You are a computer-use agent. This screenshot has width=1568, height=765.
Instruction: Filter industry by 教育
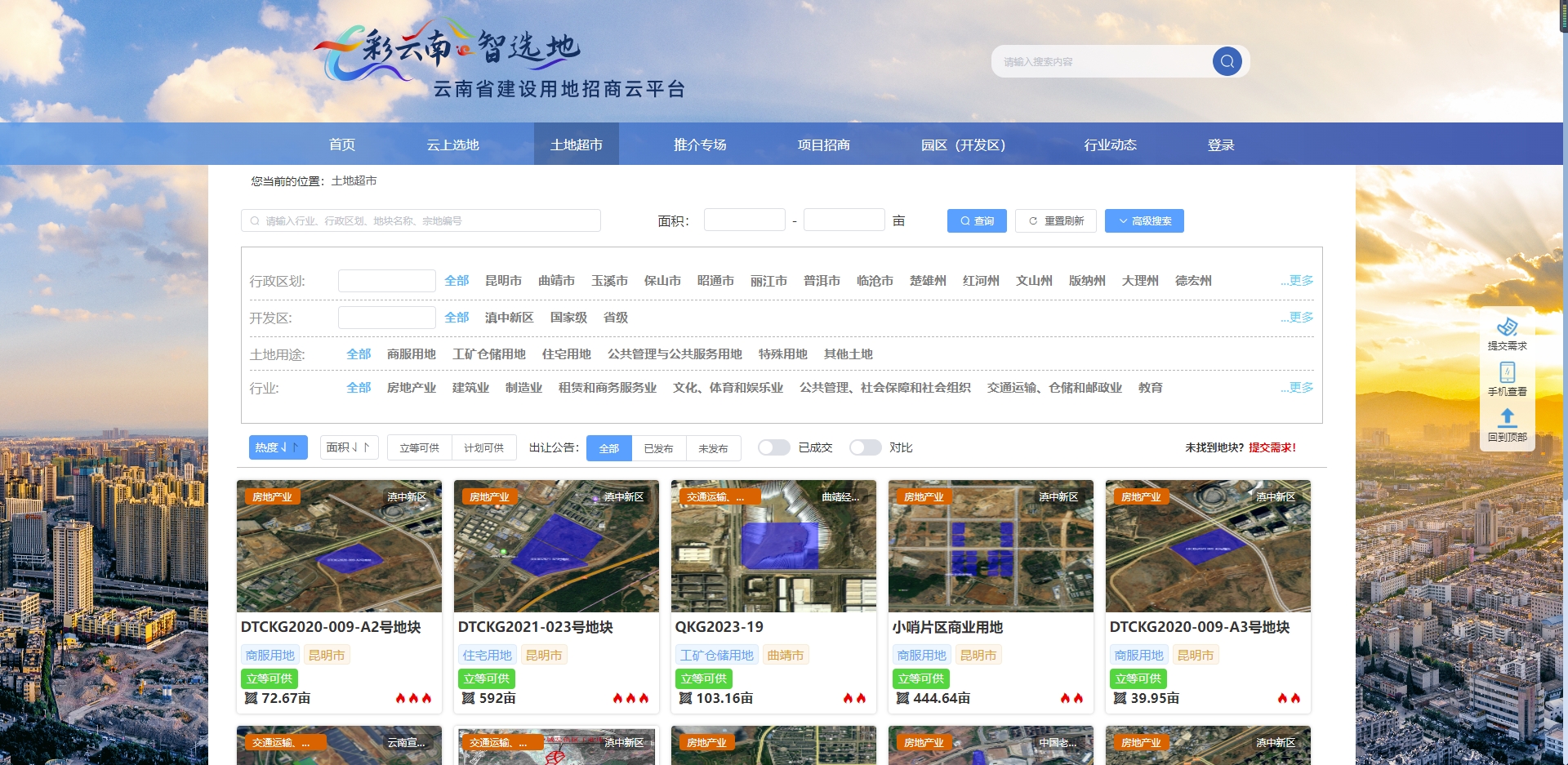1150,388
